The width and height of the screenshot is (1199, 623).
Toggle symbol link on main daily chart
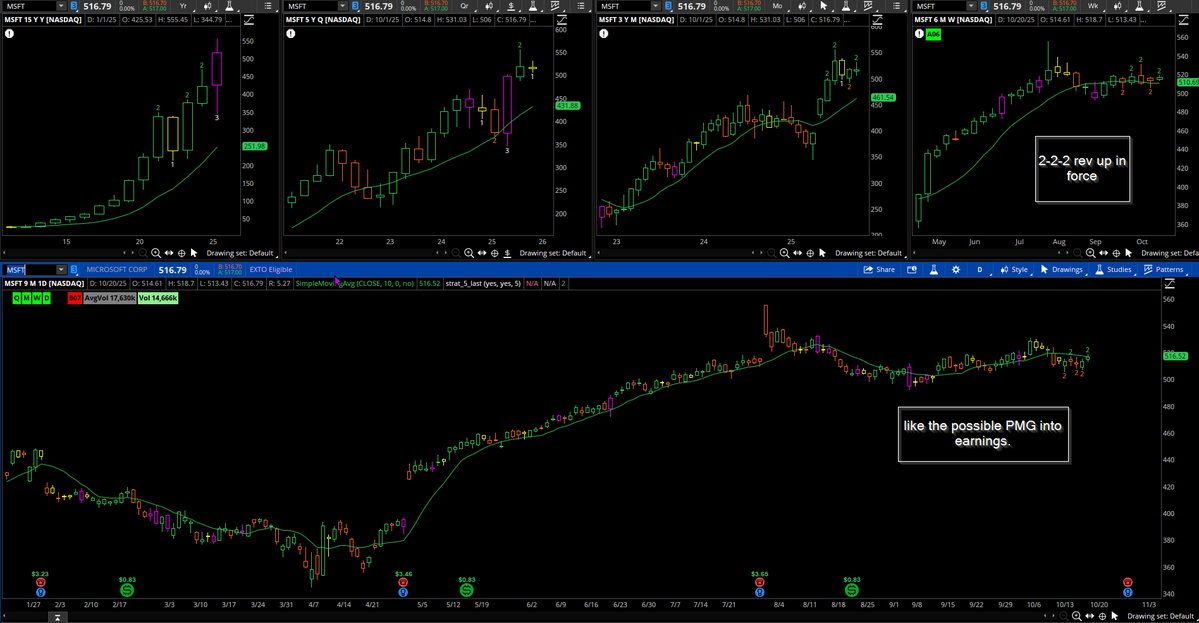pyautogui.click(x=74, y=269)
